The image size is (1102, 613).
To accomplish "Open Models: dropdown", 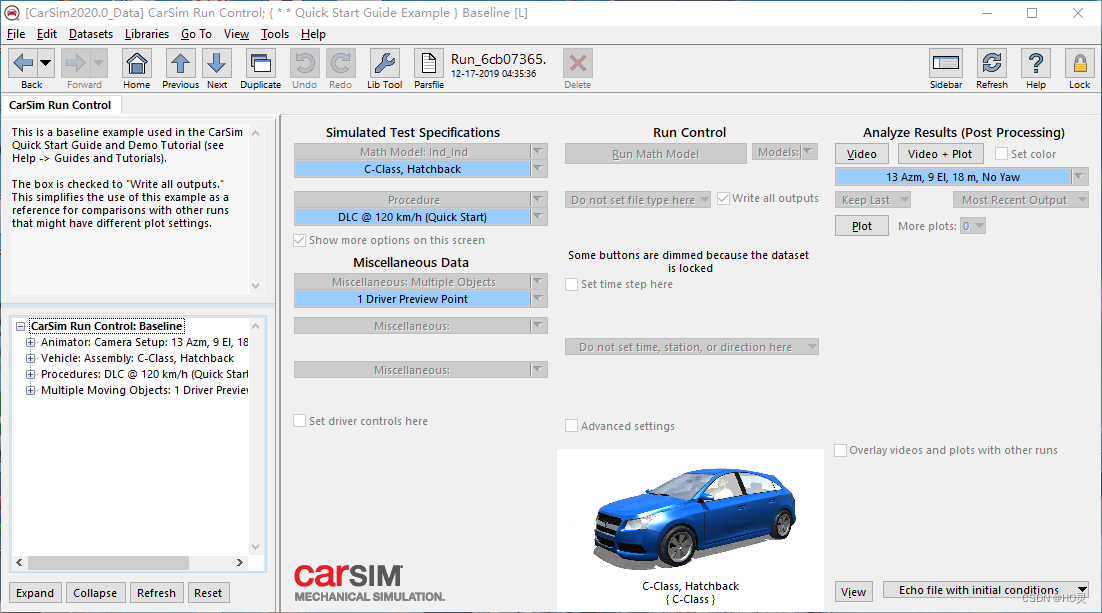I will (785, 152).
